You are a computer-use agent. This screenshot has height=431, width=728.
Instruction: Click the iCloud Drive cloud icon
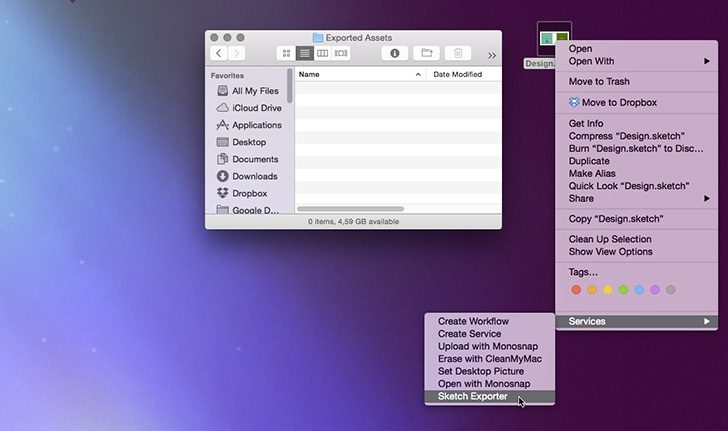pos(222,108)
